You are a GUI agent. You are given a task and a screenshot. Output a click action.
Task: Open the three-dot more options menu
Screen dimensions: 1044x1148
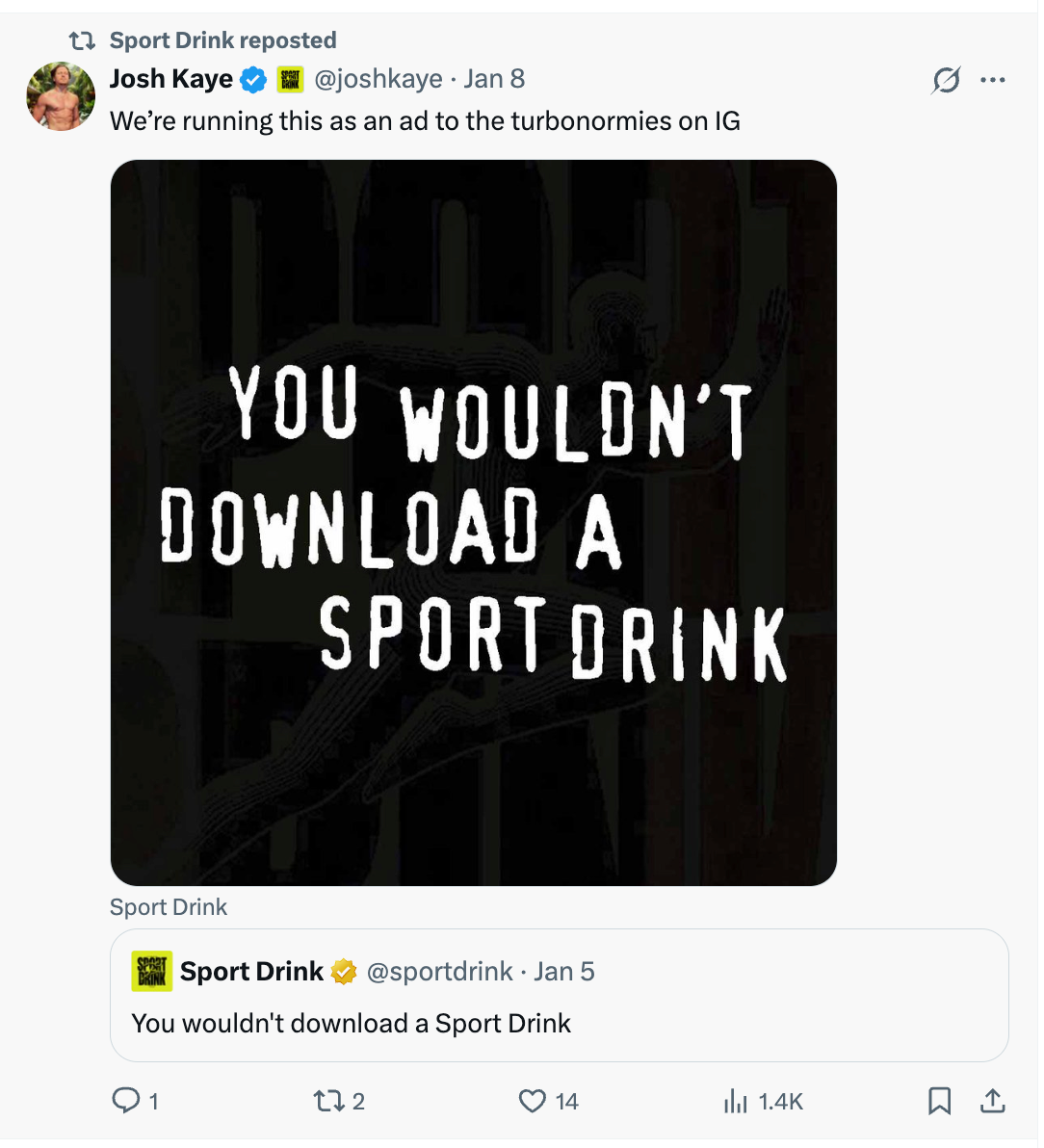(x=992, y=80)
